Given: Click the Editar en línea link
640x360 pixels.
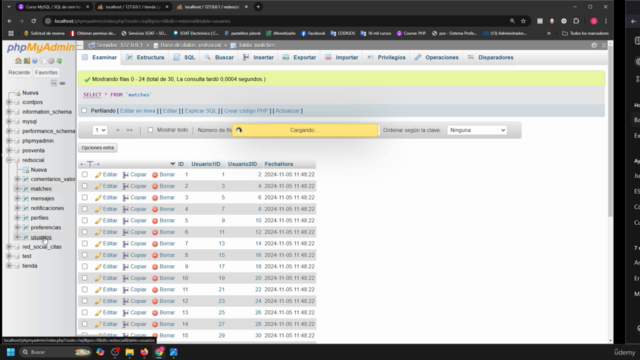Looking at the screenshot, I should (138, 111).
